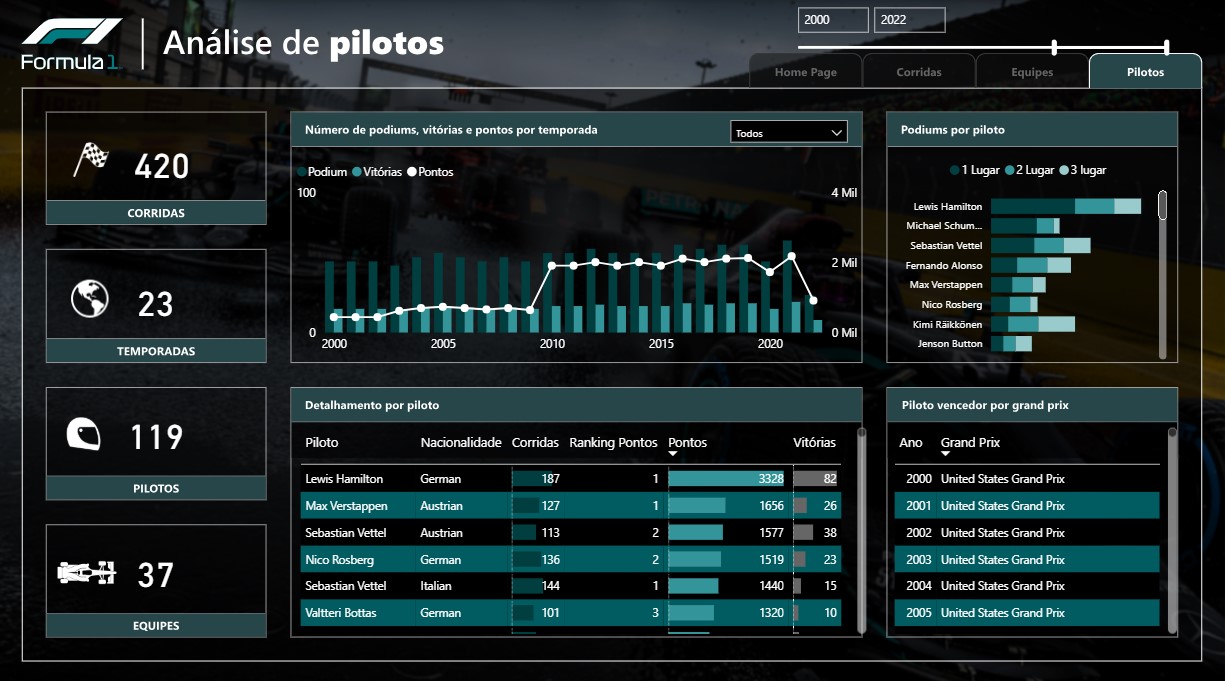Select the 2000 United States Grand Prix row
Viewport: 1225px width, 681px height.
click(x=1027, y=479)
